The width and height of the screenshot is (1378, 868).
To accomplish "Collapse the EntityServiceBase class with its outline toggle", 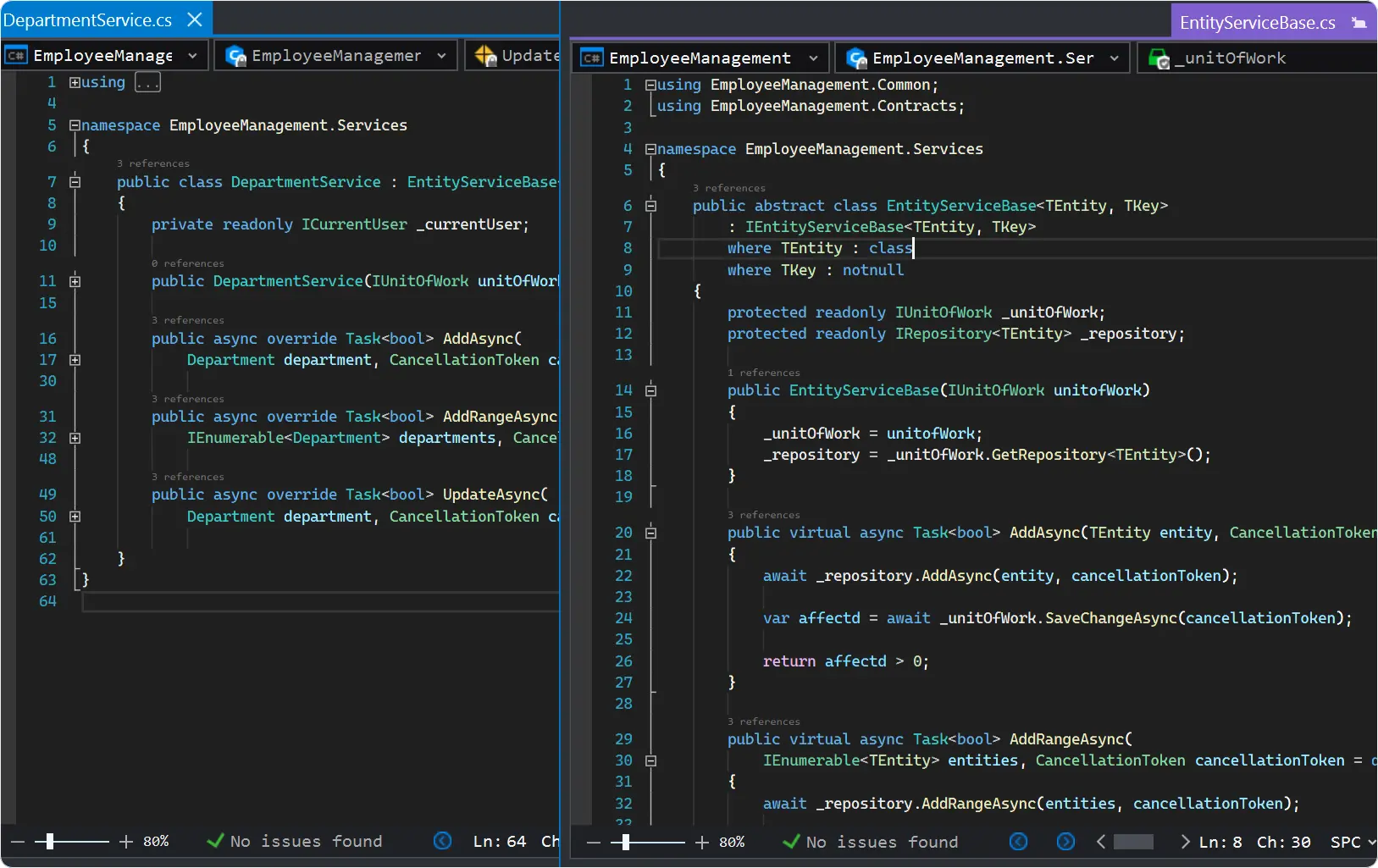I will coord(651,205).
